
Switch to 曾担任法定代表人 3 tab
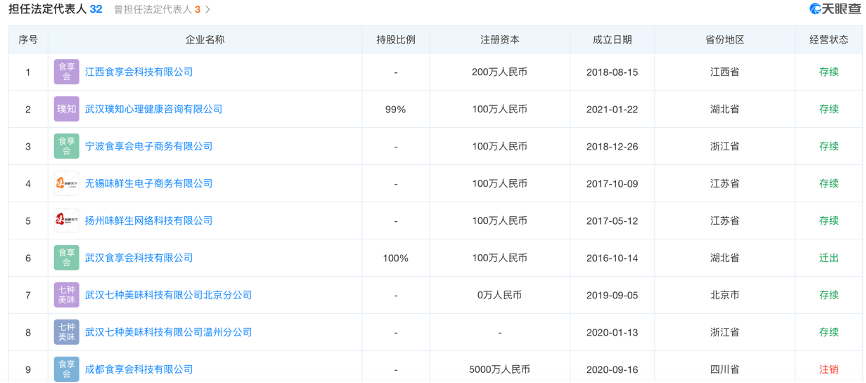point(157,10)
